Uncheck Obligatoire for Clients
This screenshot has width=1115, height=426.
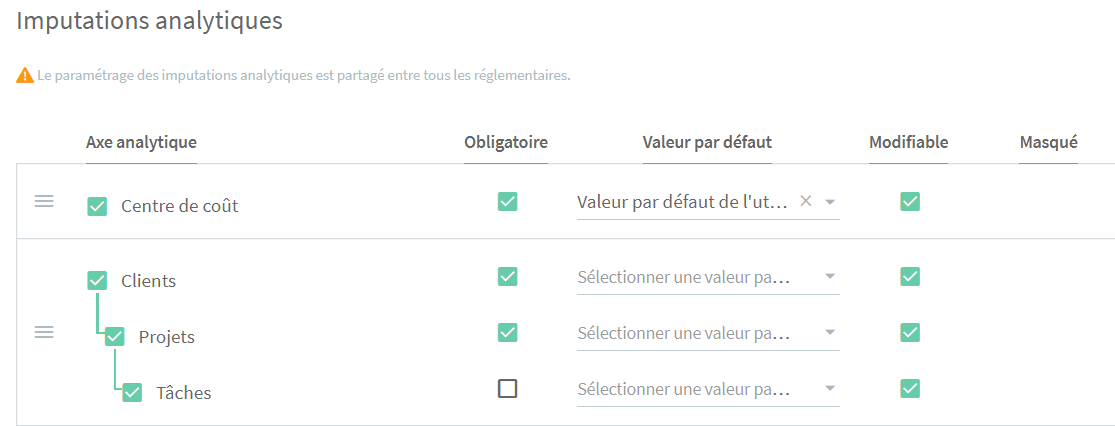(x=507, y=276)
